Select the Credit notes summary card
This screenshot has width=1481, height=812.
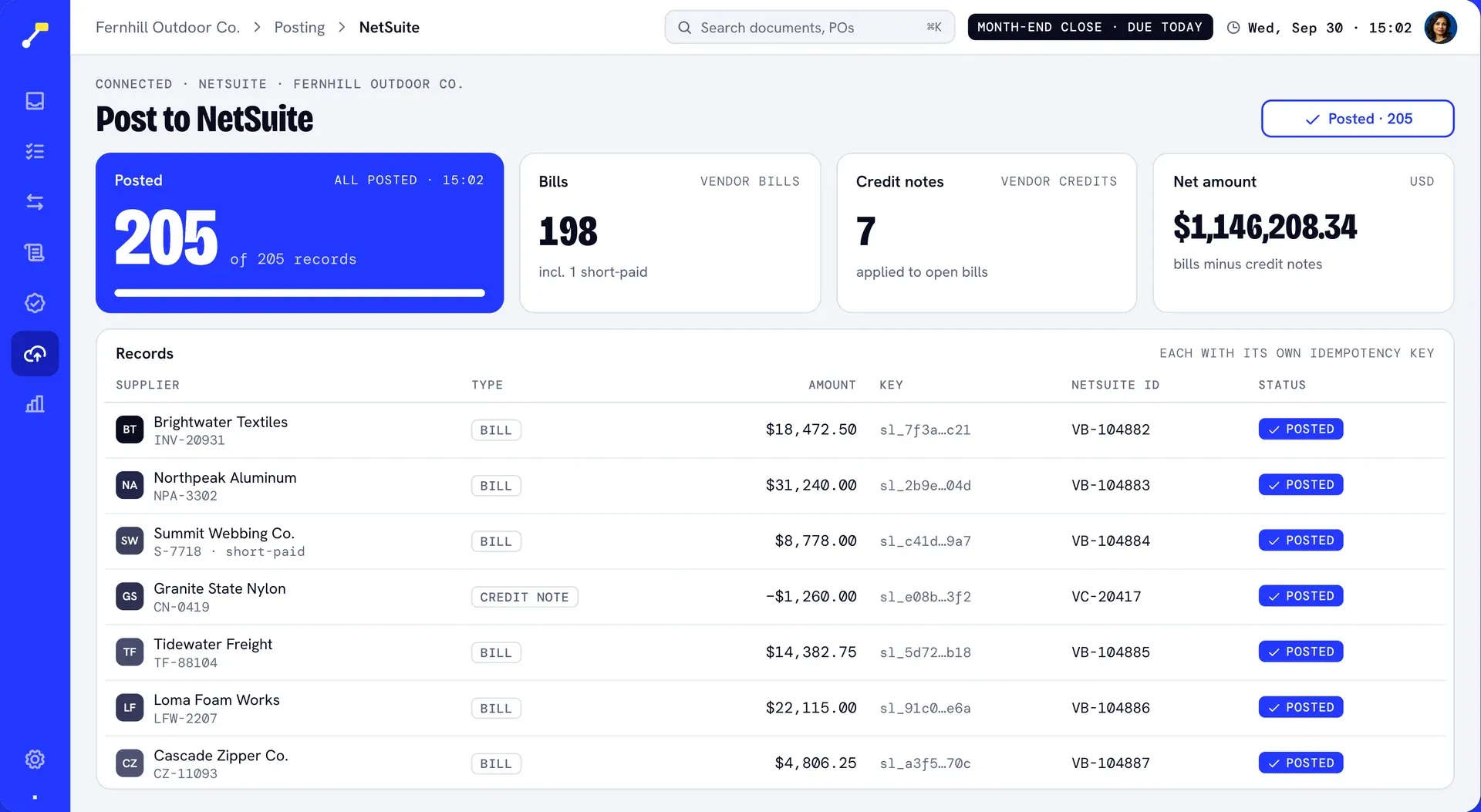coord(987,233)
